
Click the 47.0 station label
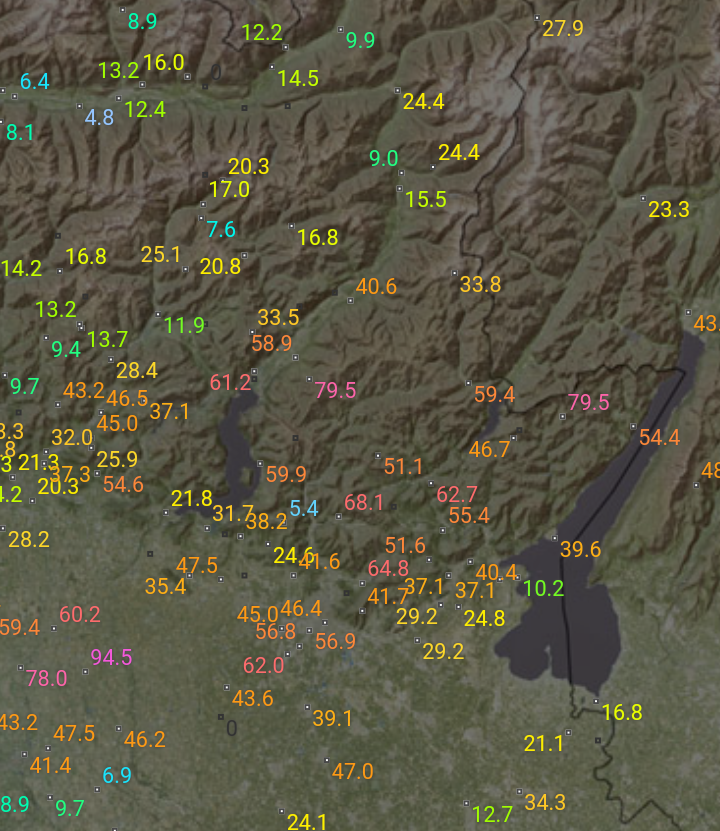(x=352, y=771)
